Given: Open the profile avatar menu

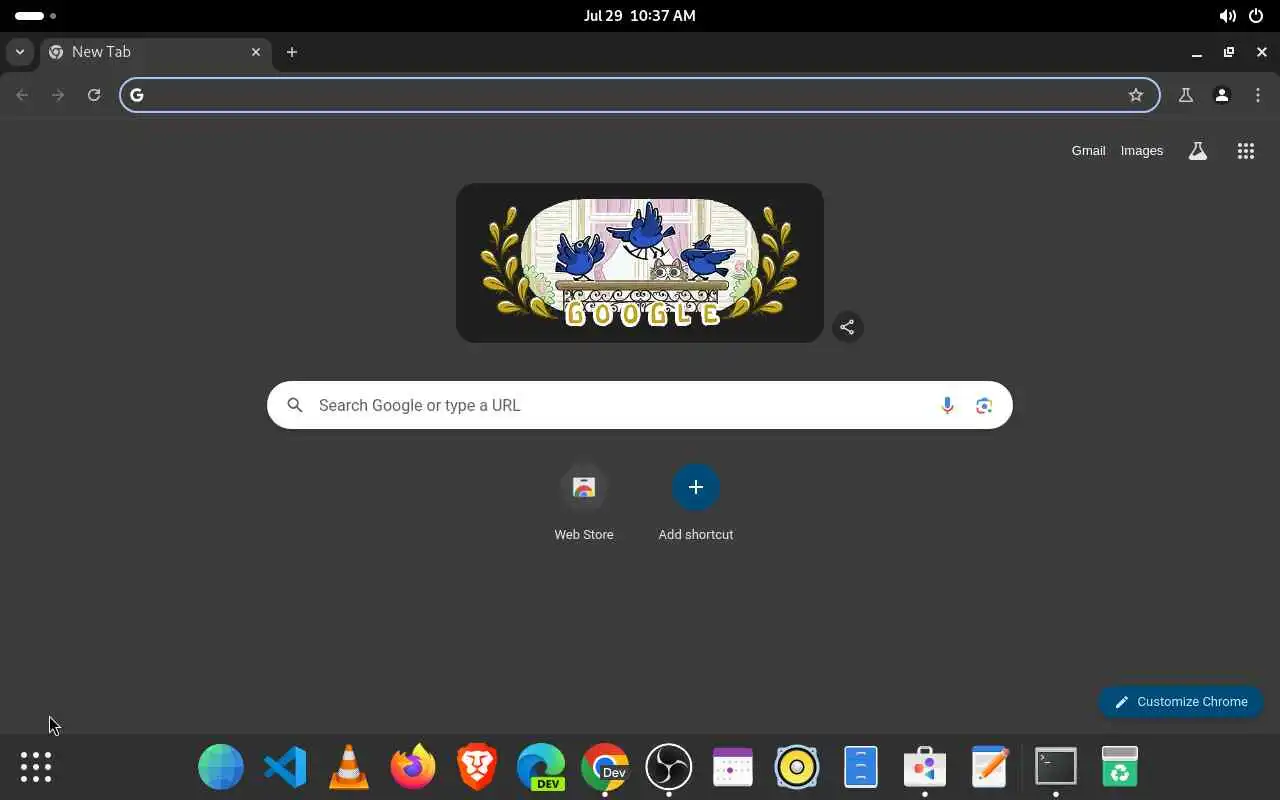Looking at the screenshot, I should (1222, 95).
